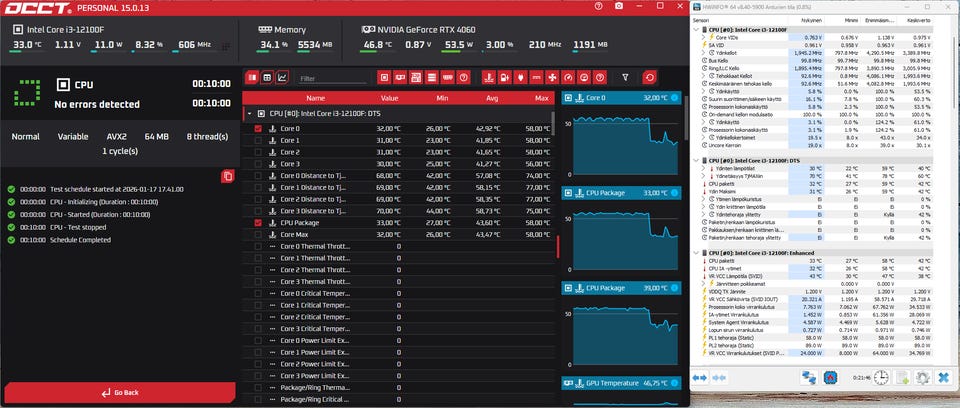The height and width of the screenshot is (408, 960).
Task: Type in the sensor Filter field
Action: point(333,78)
